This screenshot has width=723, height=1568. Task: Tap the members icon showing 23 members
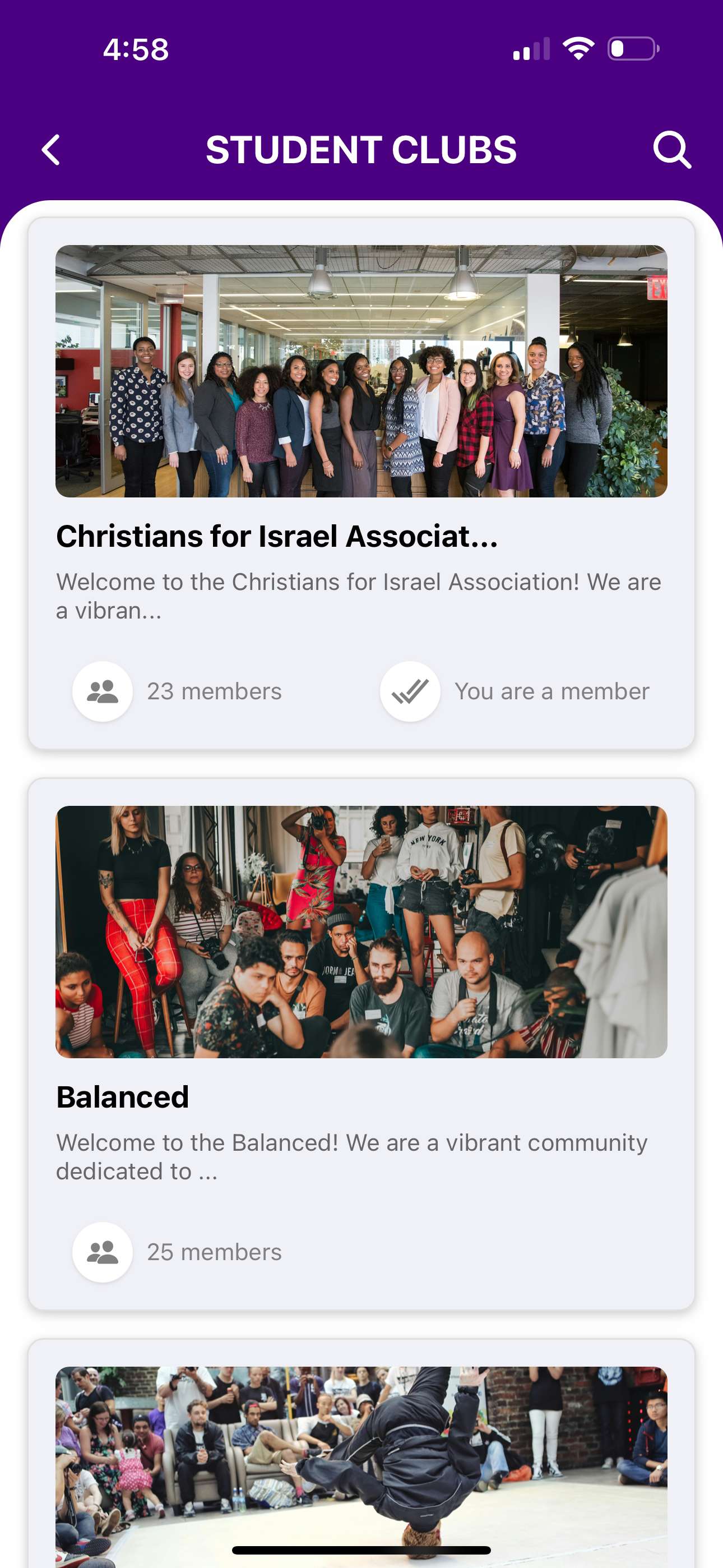pyautogui.click(x=102, y=691)
